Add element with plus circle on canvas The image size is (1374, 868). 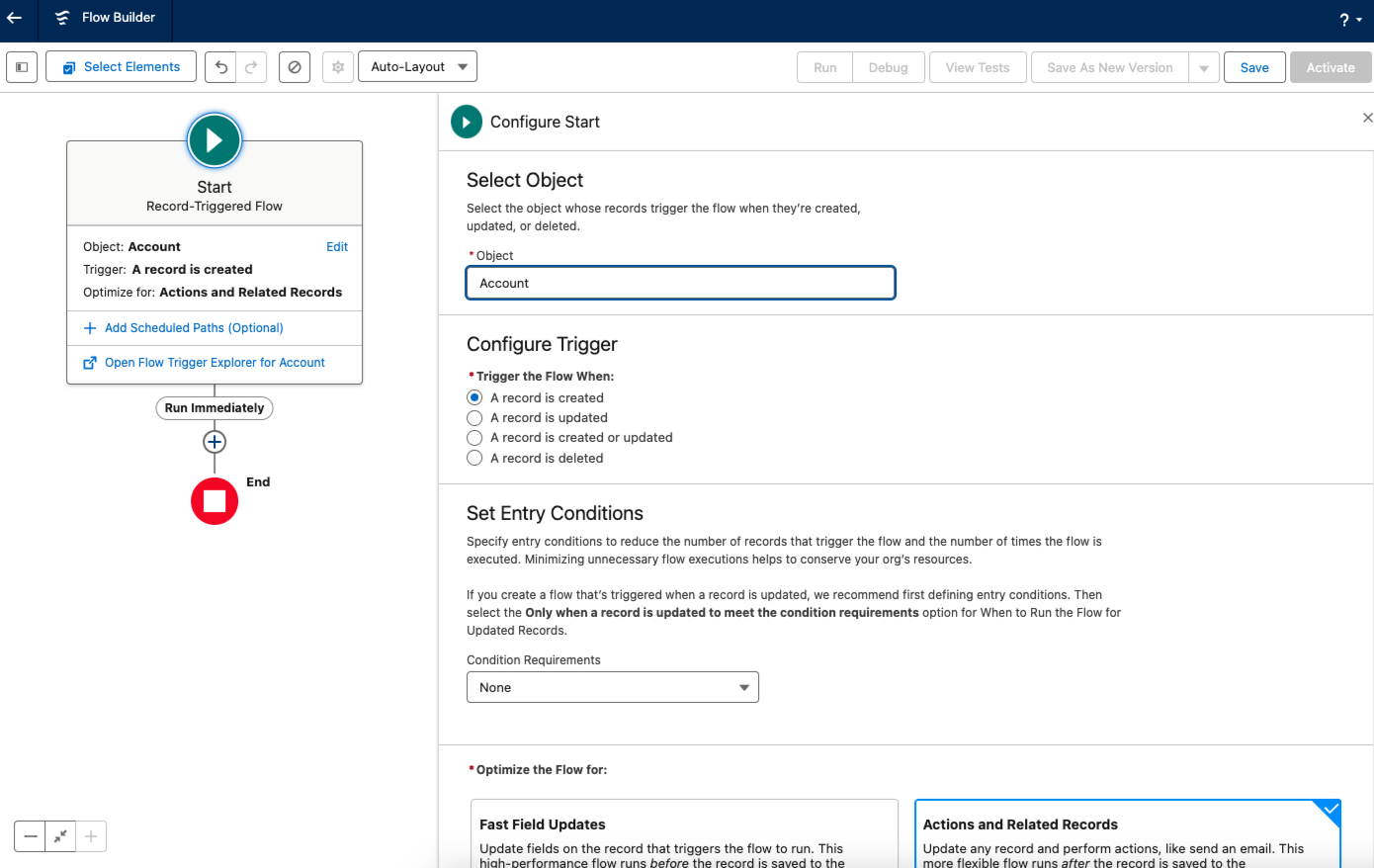tap(215, 442)
